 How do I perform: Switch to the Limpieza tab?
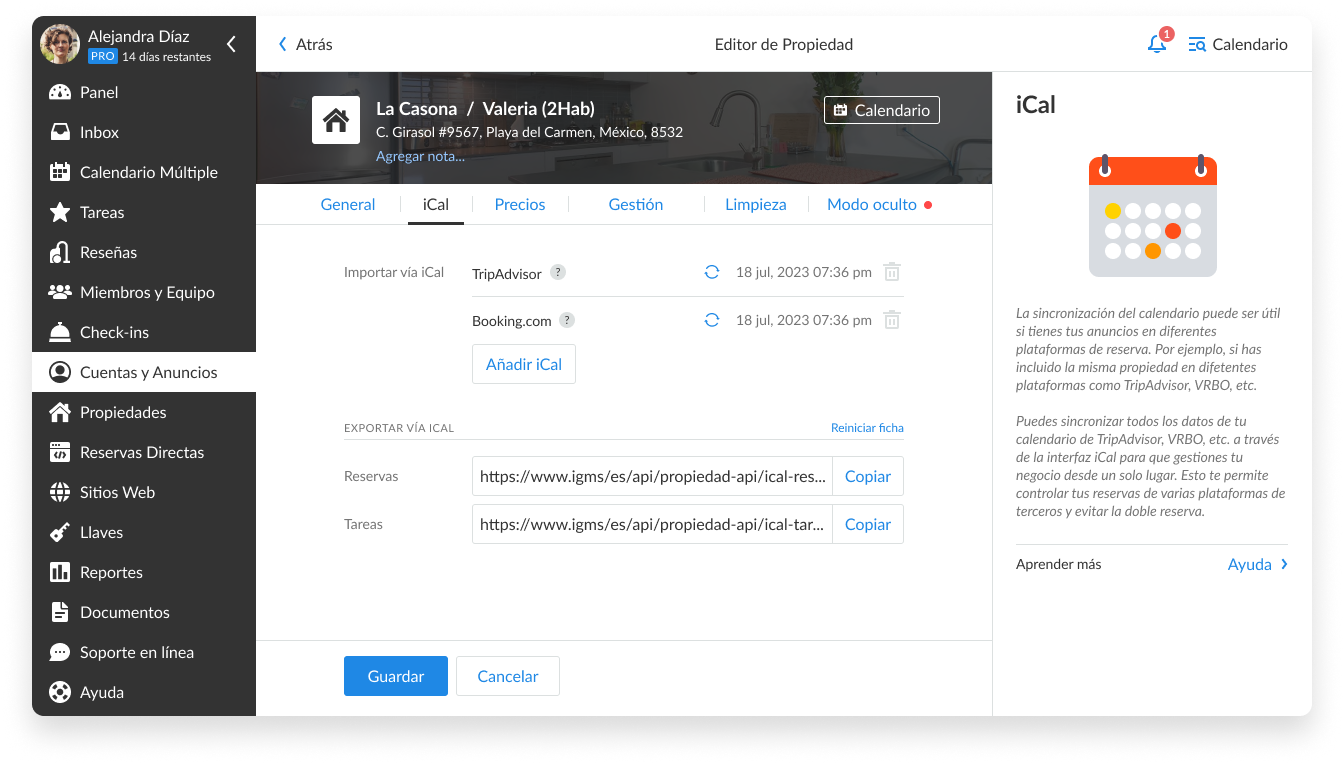coord(755,204)
